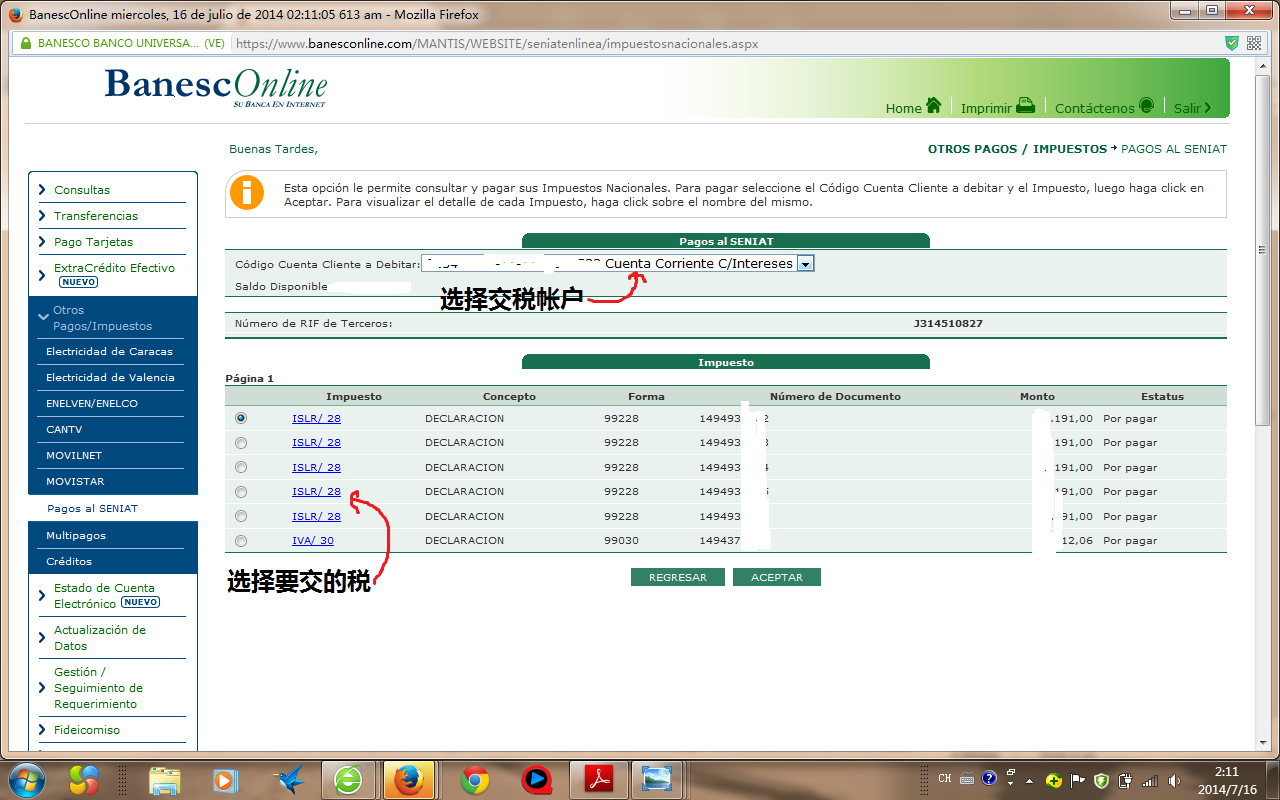The width and height of the screenshot is (1280, 800).
Task: Open Electricidad de Caracas menu item
Action: (109, 352)
